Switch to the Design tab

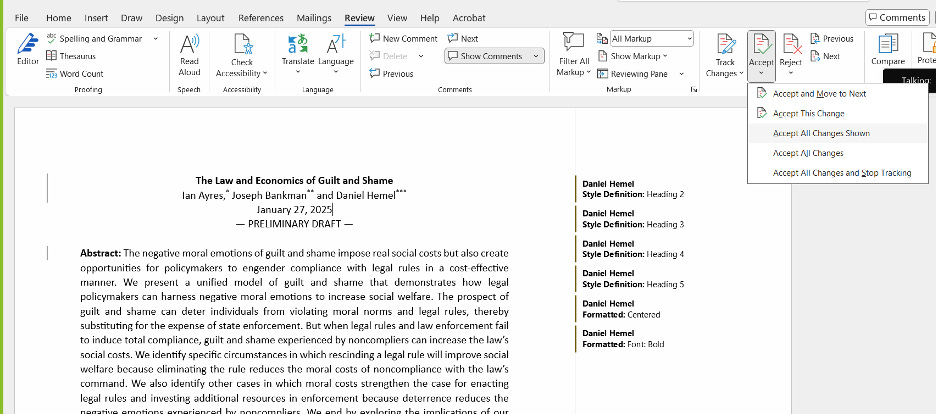click(x=170, y=18)
